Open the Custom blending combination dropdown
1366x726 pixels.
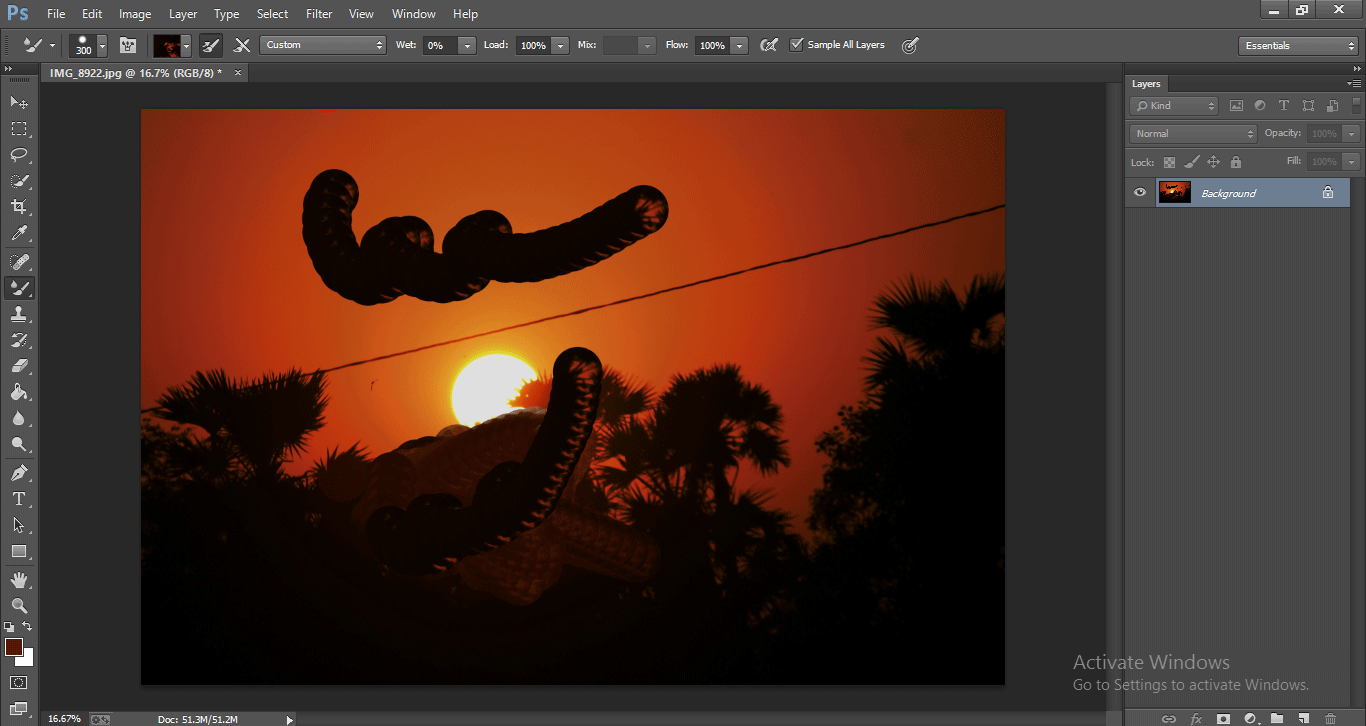323,45
